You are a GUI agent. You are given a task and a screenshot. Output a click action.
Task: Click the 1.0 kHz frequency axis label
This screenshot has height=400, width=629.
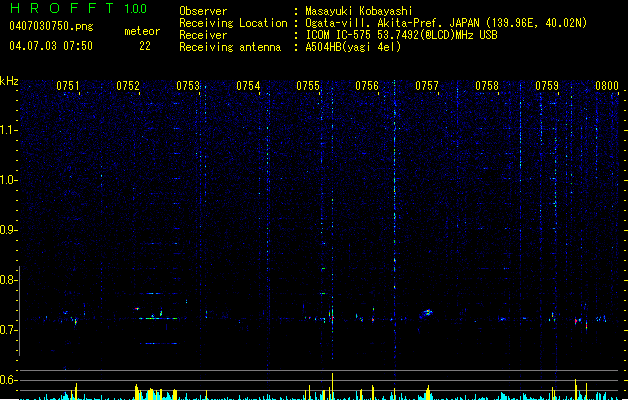8,180
